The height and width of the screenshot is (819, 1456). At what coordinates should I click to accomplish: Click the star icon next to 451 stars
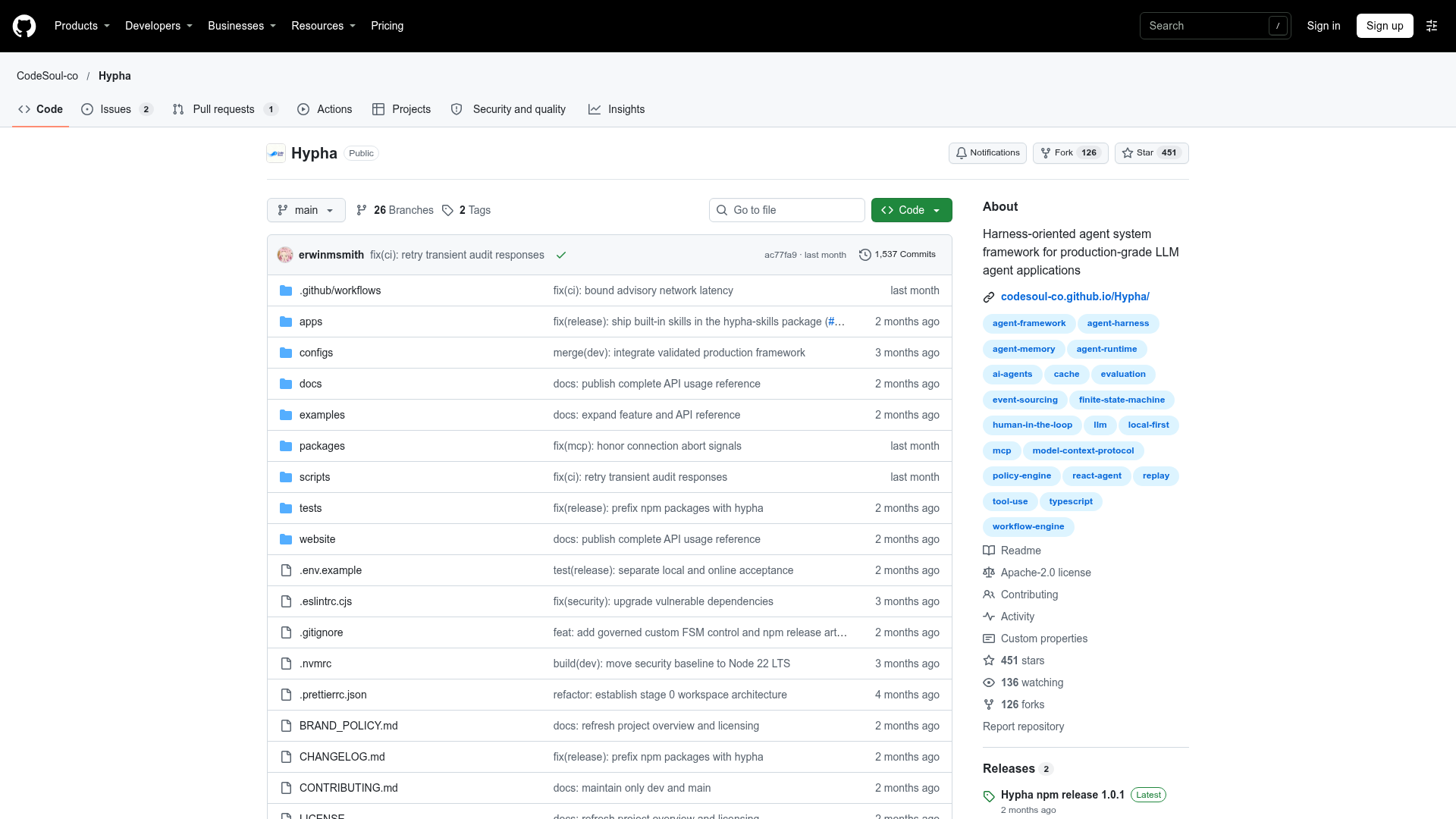coord(989,661)
